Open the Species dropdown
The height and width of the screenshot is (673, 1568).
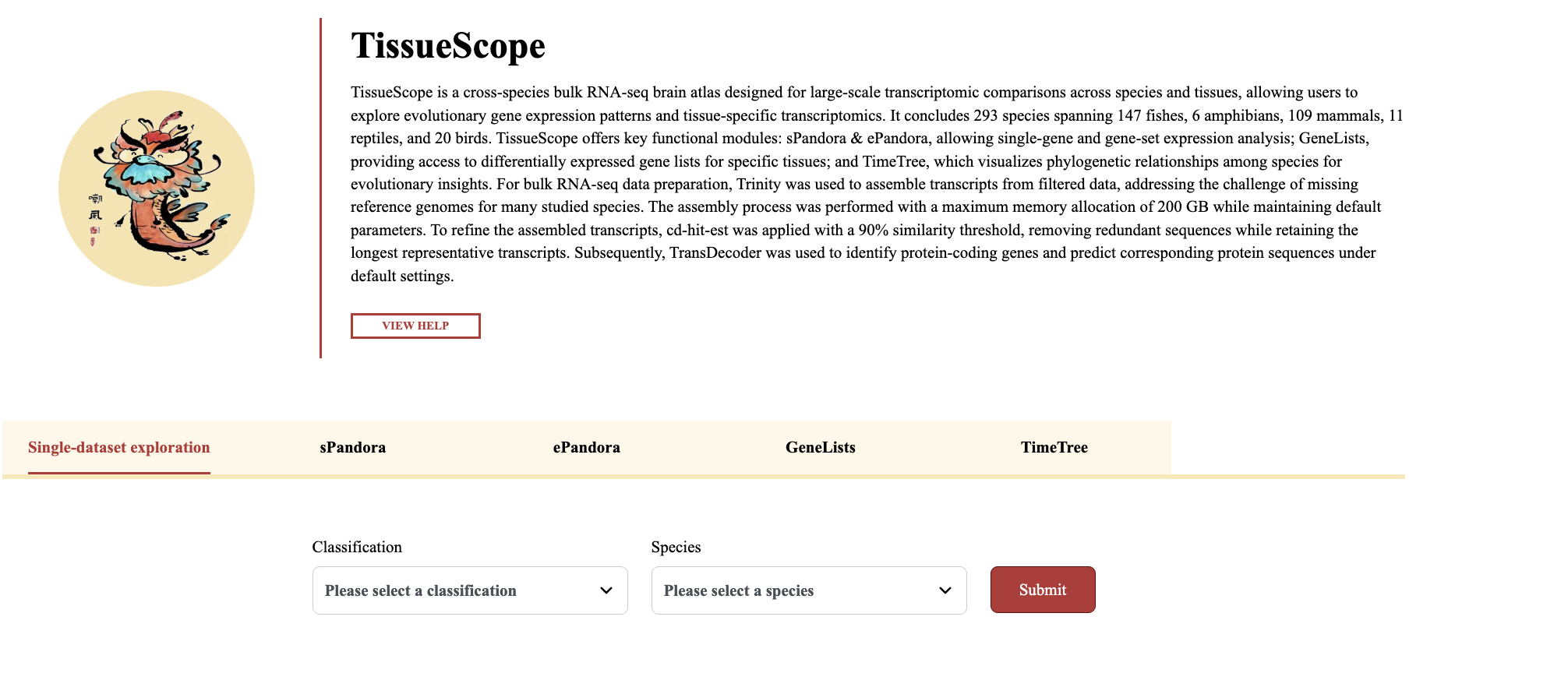[809, 590]
